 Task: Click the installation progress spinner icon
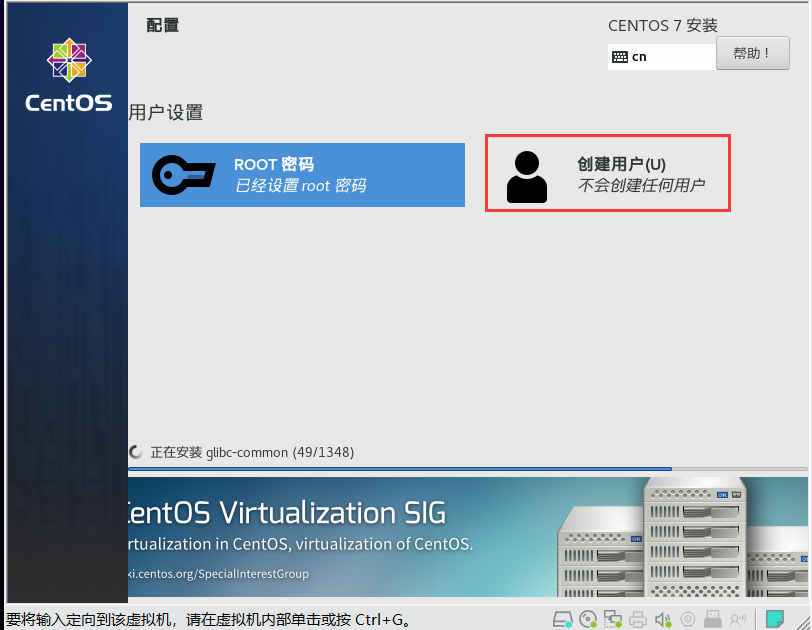click(x=136, y=452)
